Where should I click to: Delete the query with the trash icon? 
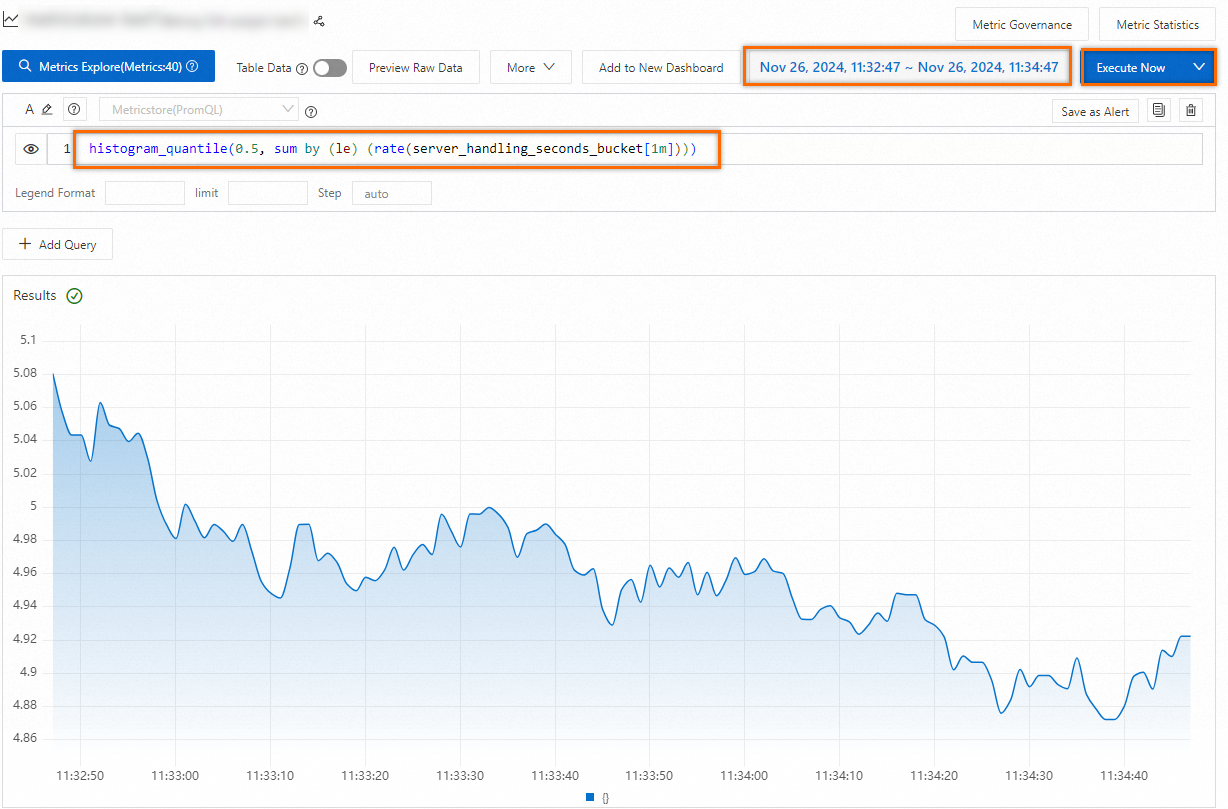[x=1190, y=110]
